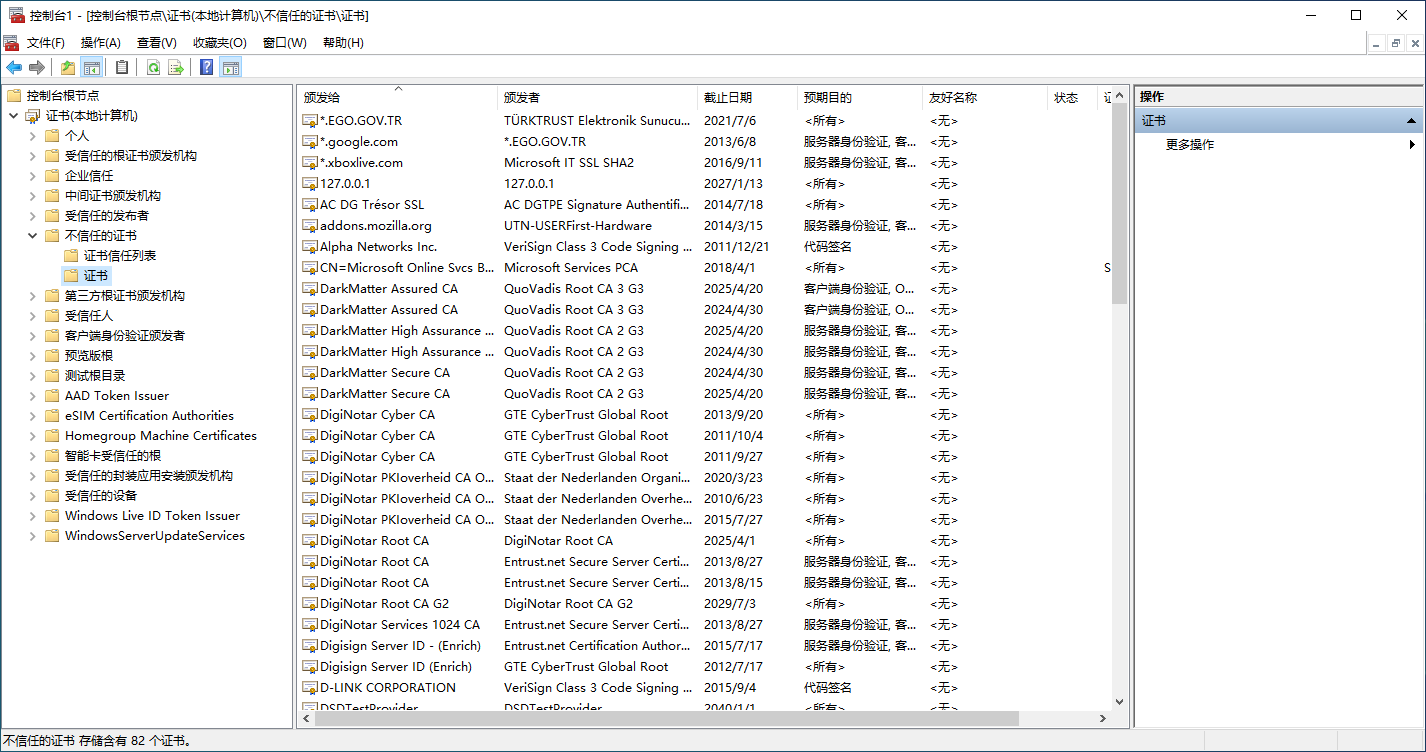This screenshot has width=1426, height=752.
Task: Click the 颁发者 column header
Action: (x=522, y=98)
